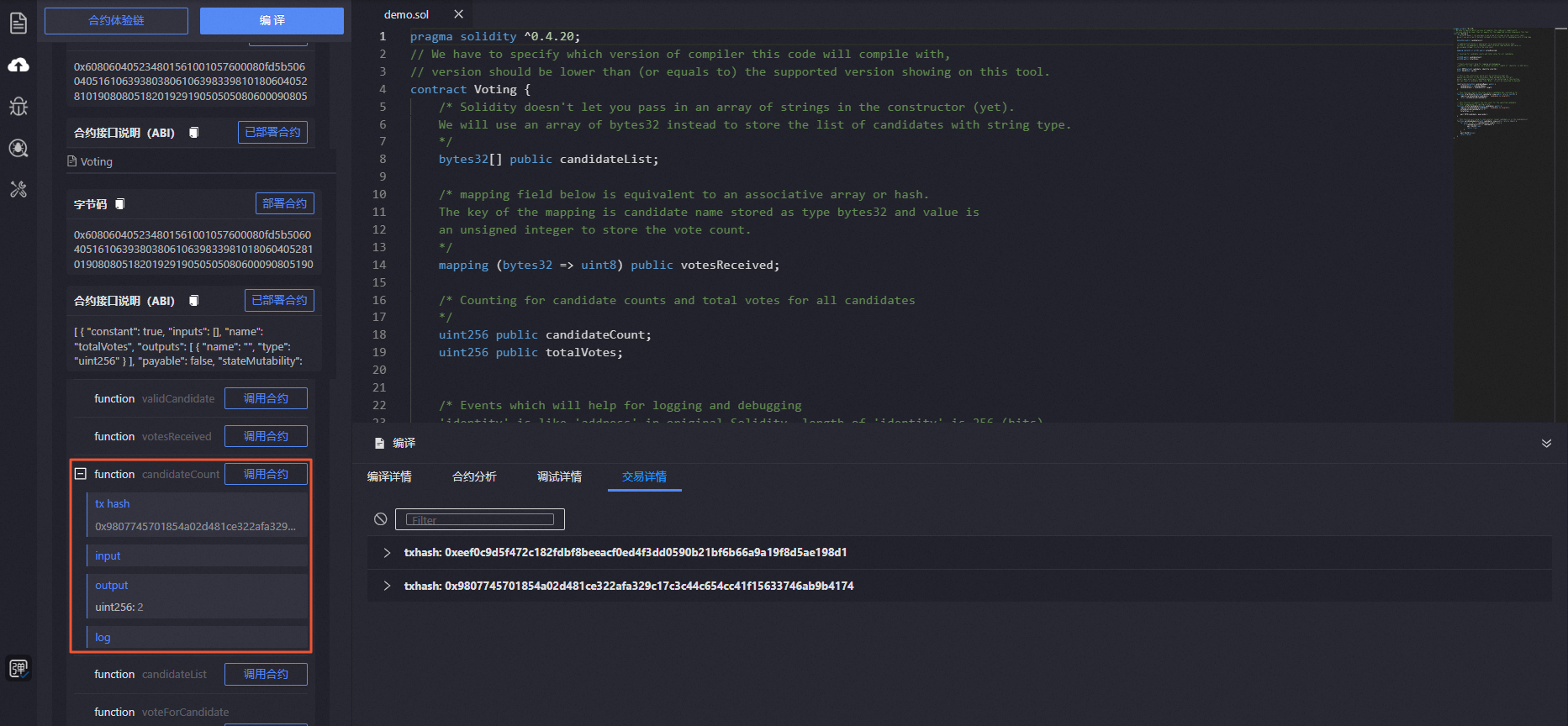Click the ABI JSON text block
This screenshot has width=1568, height=726.
tap(192, 346)
